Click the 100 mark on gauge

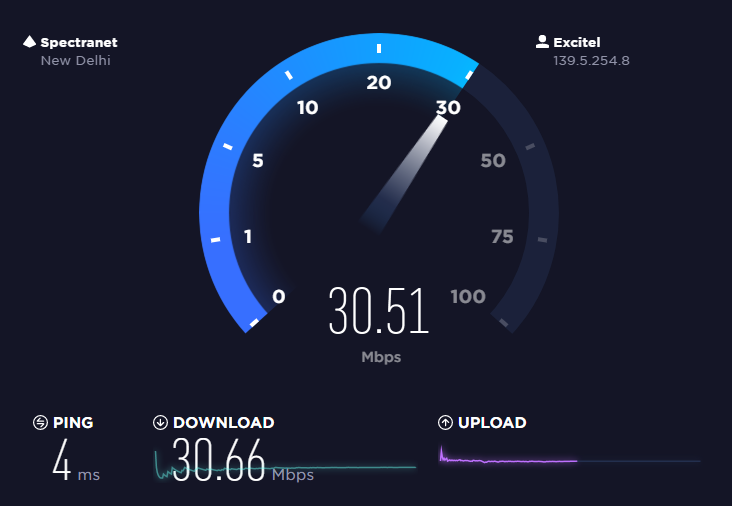(x=468, y=296)
